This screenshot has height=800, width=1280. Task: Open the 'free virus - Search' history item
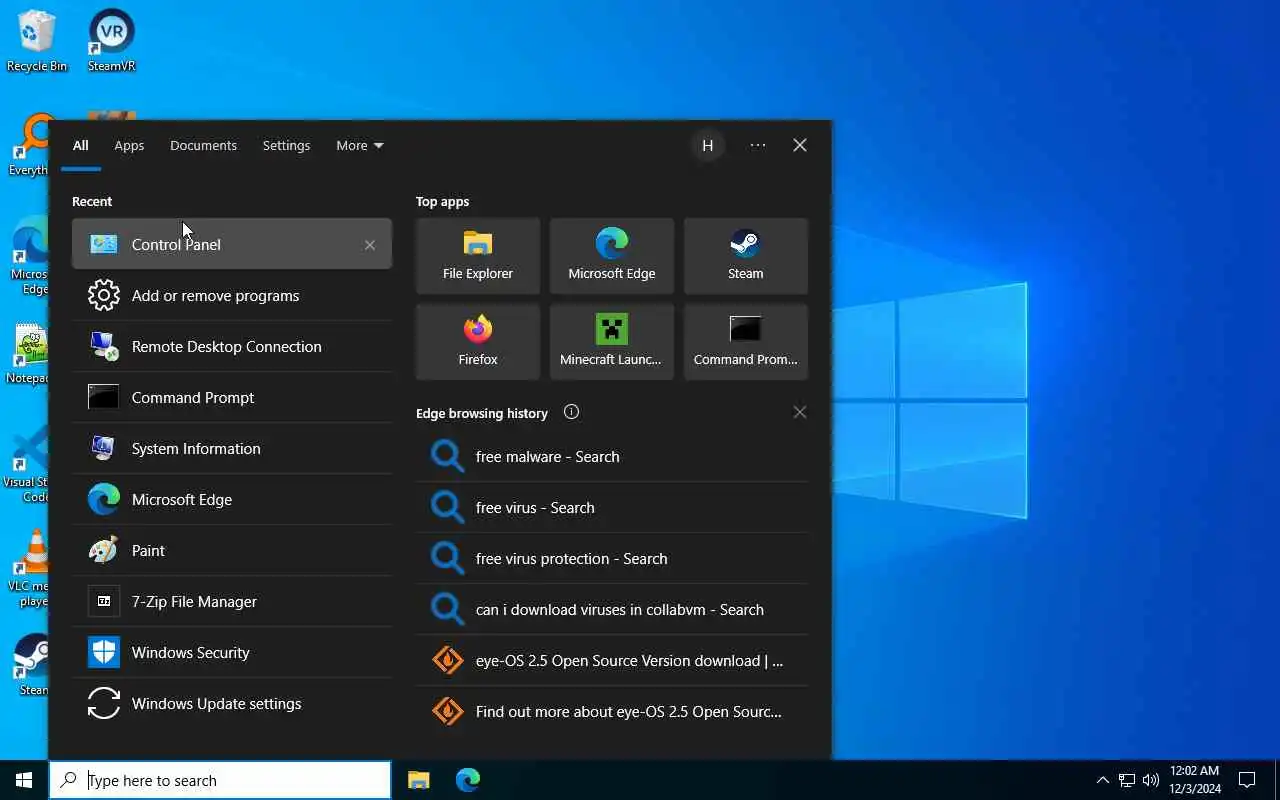(x=612, y=507)
